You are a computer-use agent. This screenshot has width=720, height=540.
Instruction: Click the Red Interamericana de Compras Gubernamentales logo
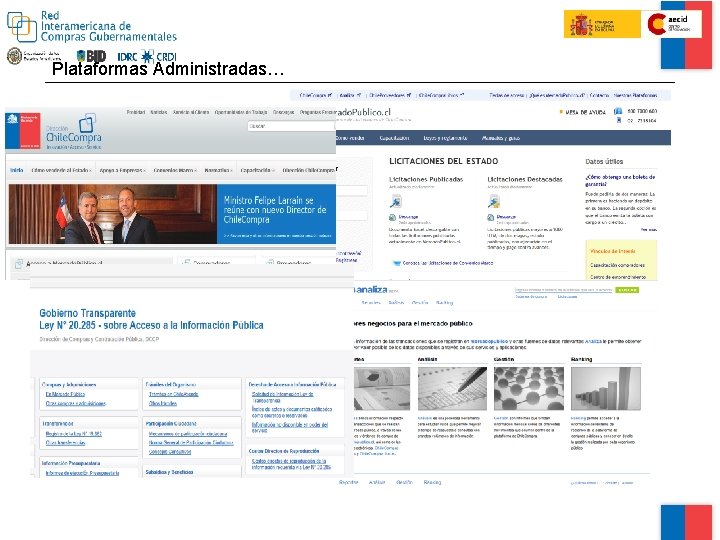click(x=91, y=26)
